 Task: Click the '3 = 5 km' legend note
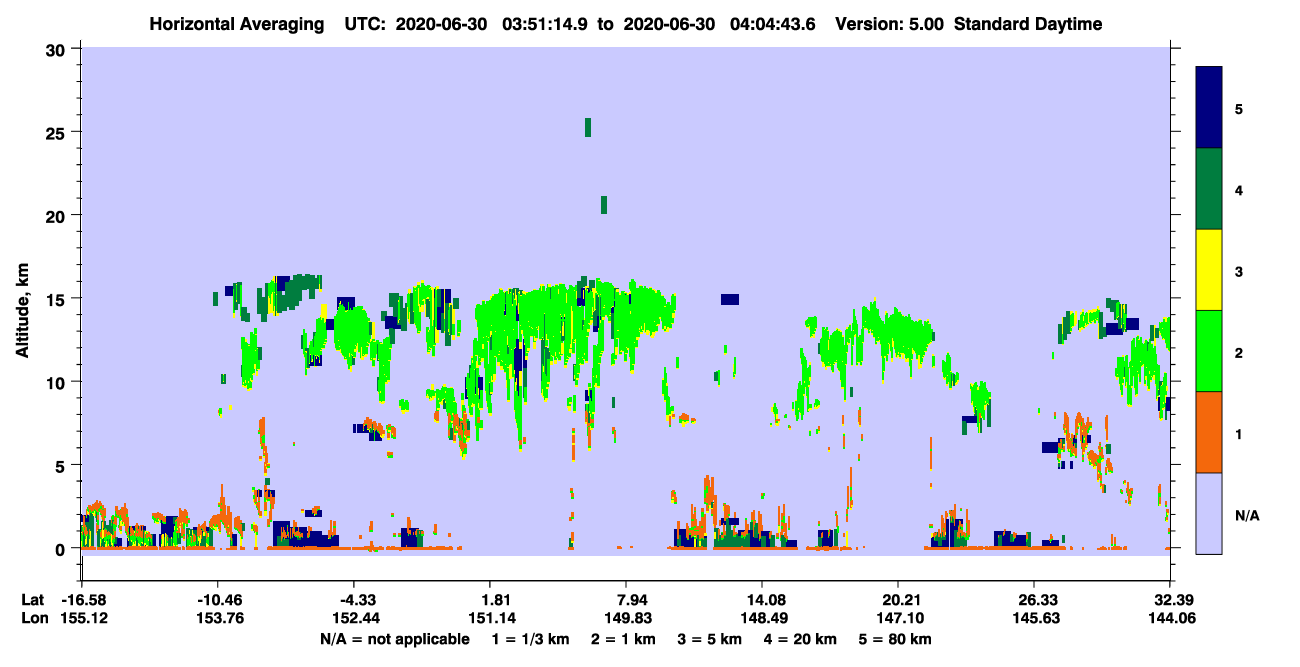(x=712, y=639)
